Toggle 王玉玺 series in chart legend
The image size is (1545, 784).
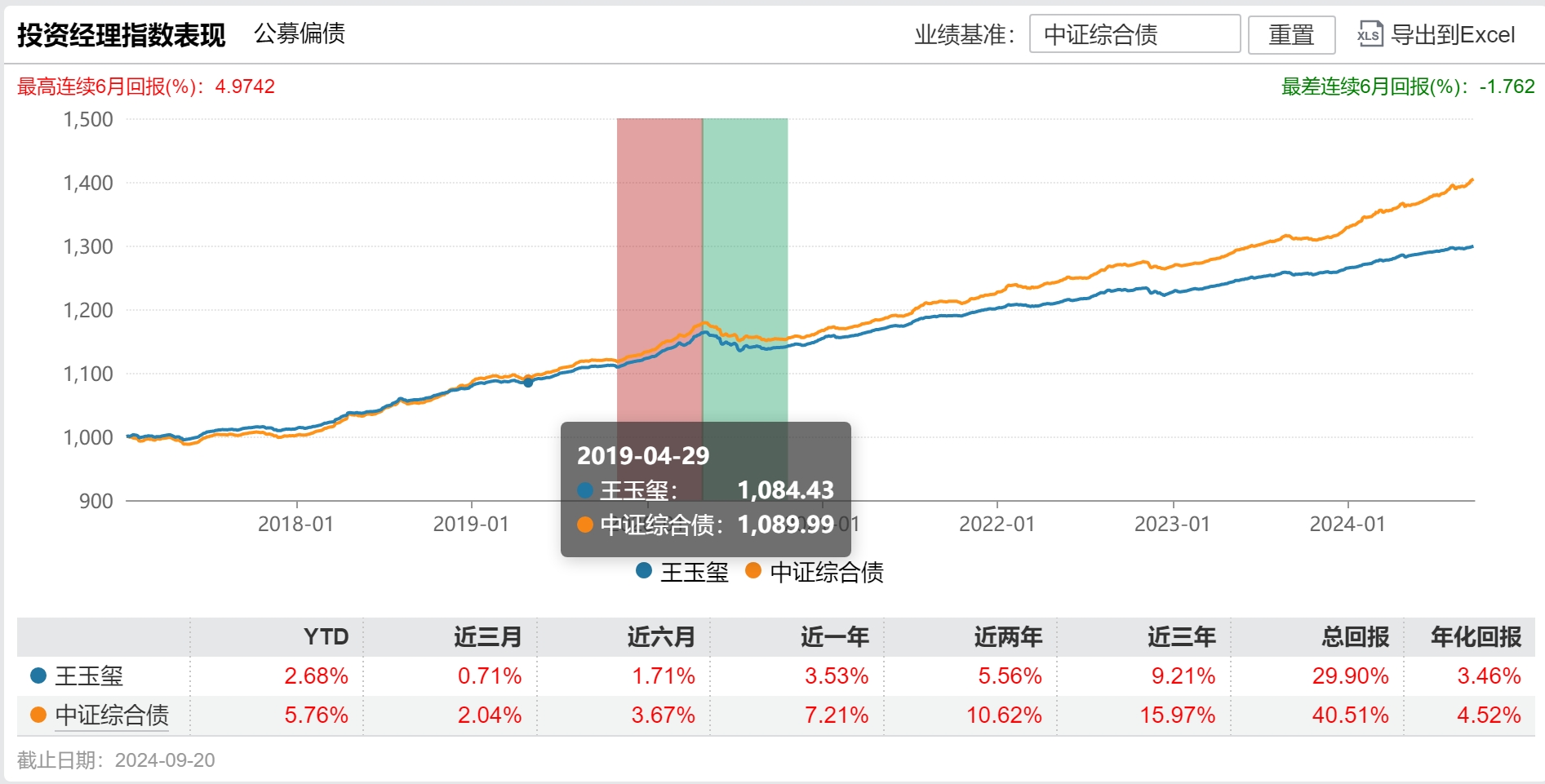pyautogui.click(x=682, y=572)
